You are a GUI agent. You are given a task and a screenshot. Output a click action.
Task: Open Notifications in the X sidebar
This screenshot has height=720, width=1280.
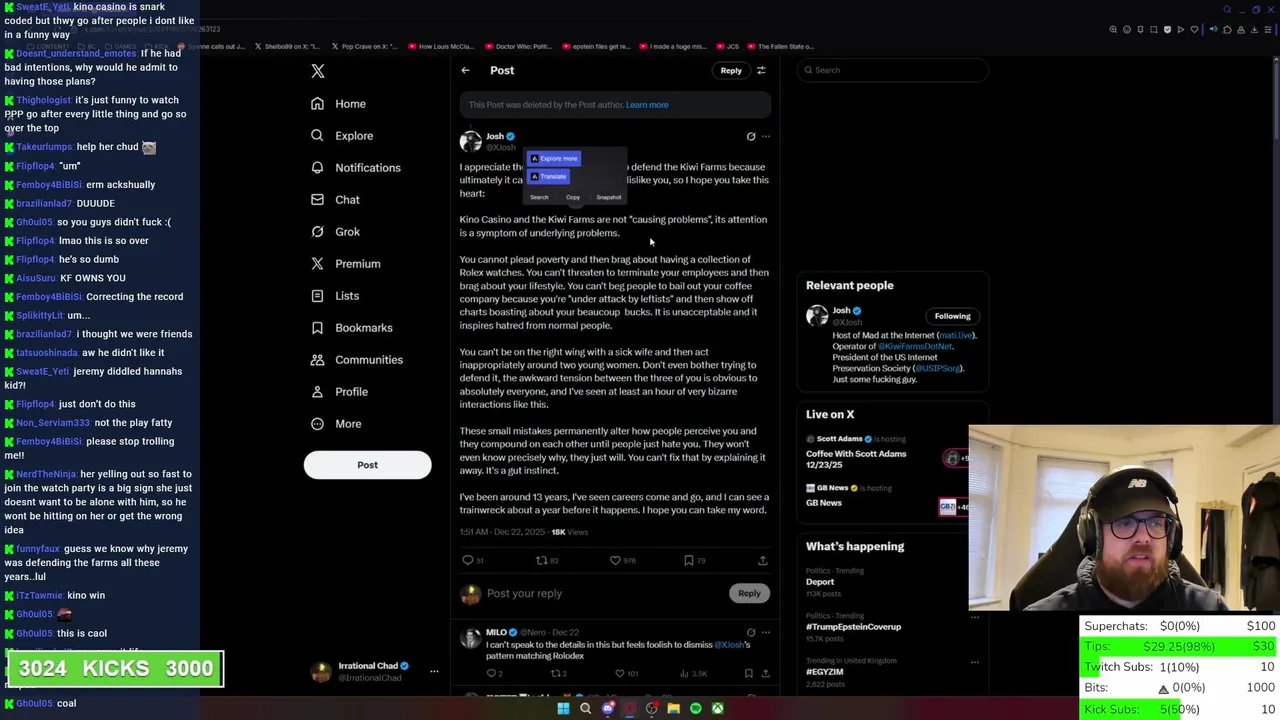coord(355,168)
